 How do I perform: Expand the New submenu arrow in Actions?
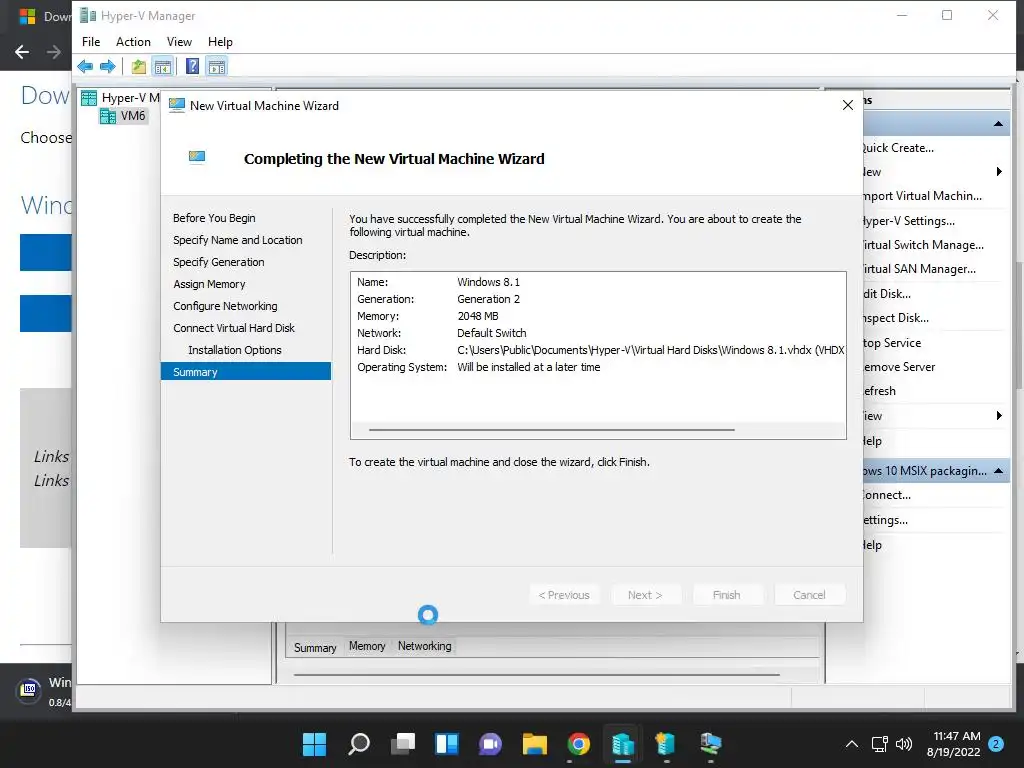pos(999,172)
